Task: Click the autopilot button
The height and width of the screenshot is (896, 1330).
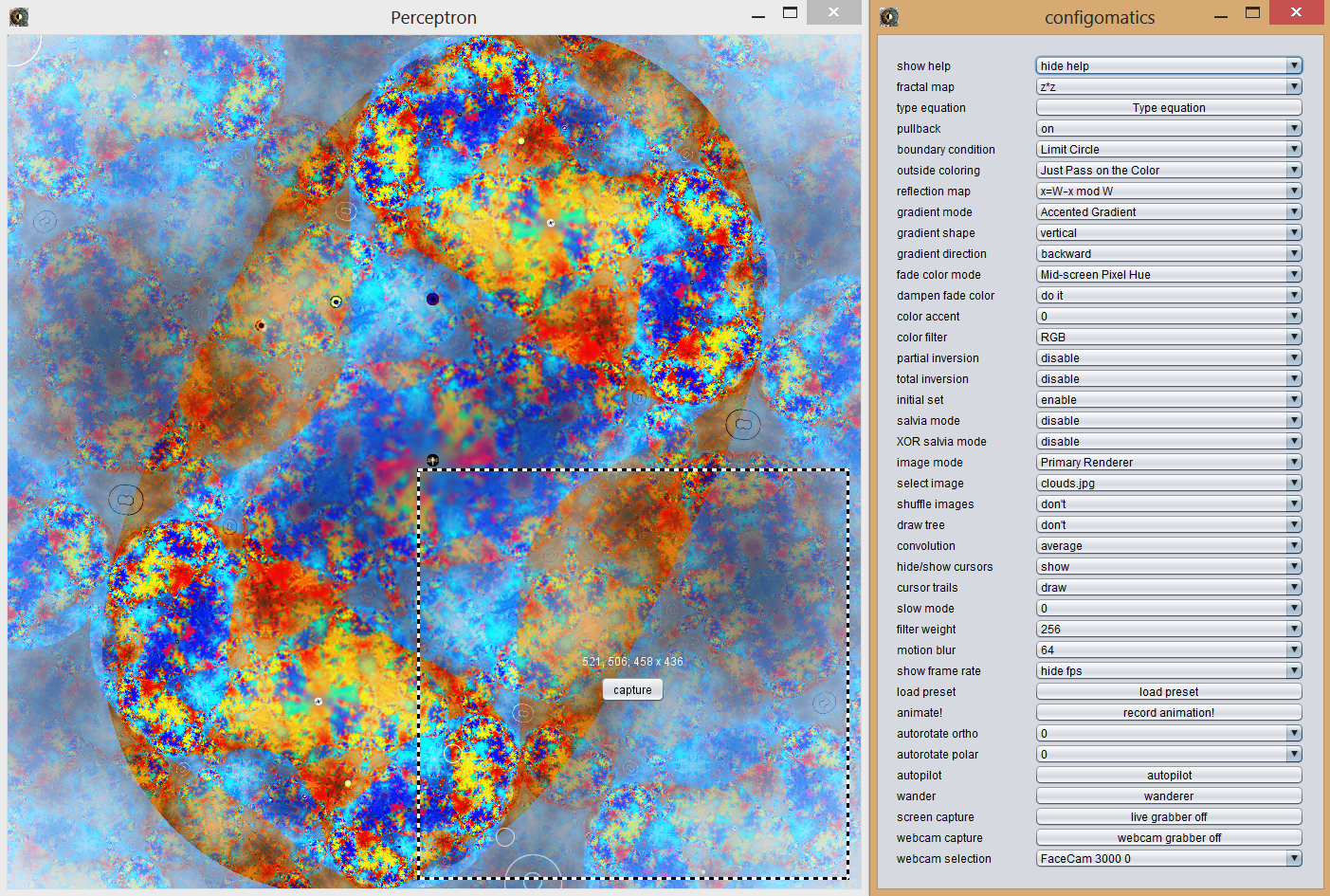Action: coord(1169,776)
